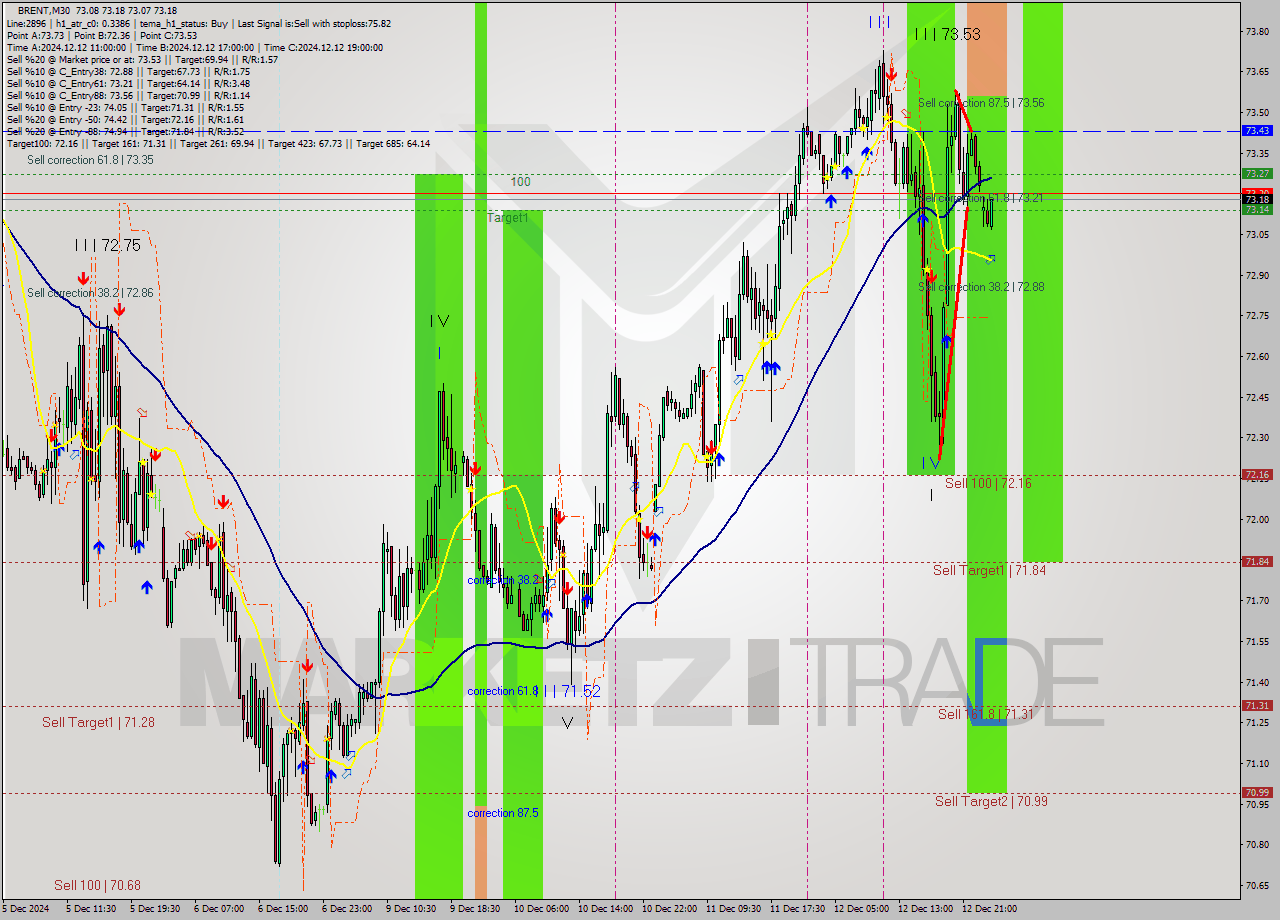
Task: Click the '12 Dec 21:00' time axis label
Action: point(989,909)
